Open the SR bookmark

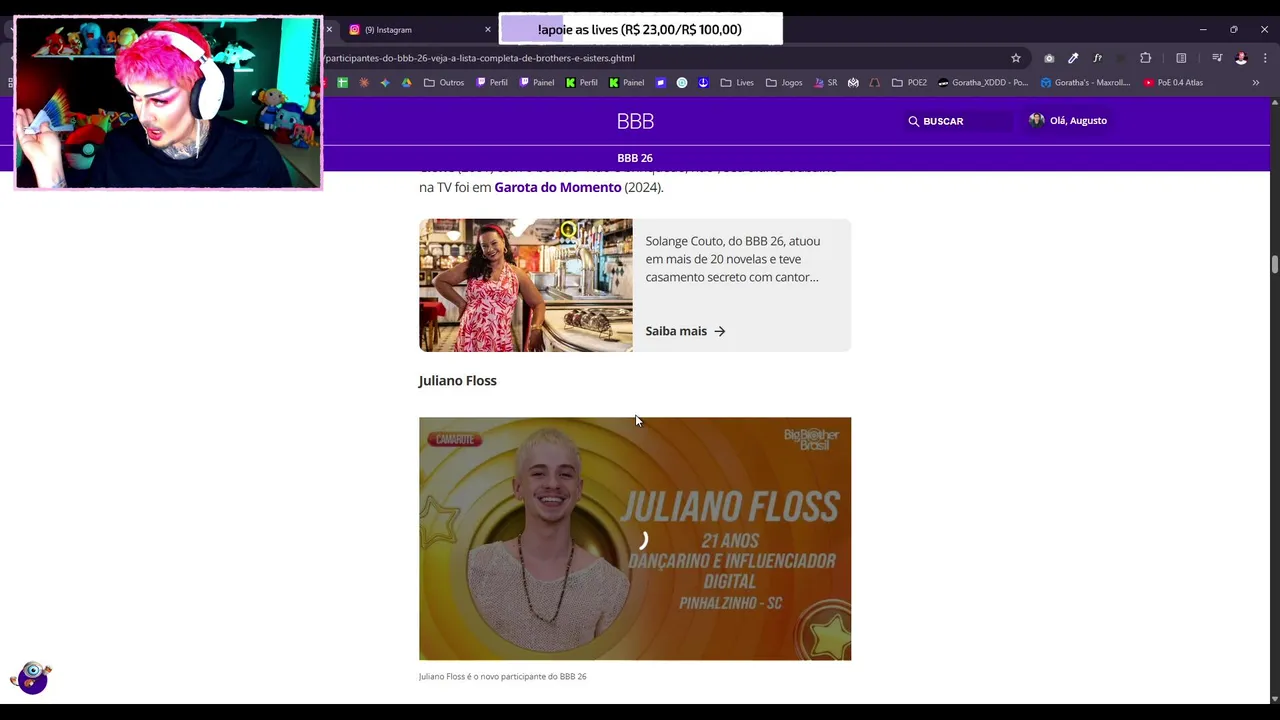(x=826, y=83)
